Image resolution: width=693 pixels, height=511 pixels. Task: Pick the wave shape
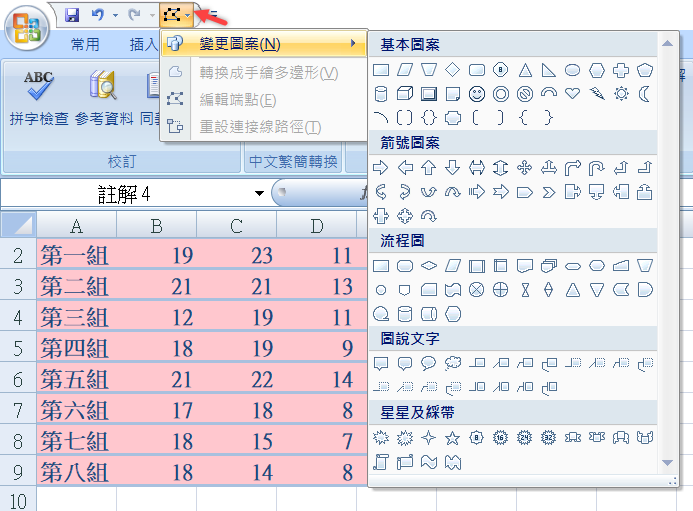429,462
